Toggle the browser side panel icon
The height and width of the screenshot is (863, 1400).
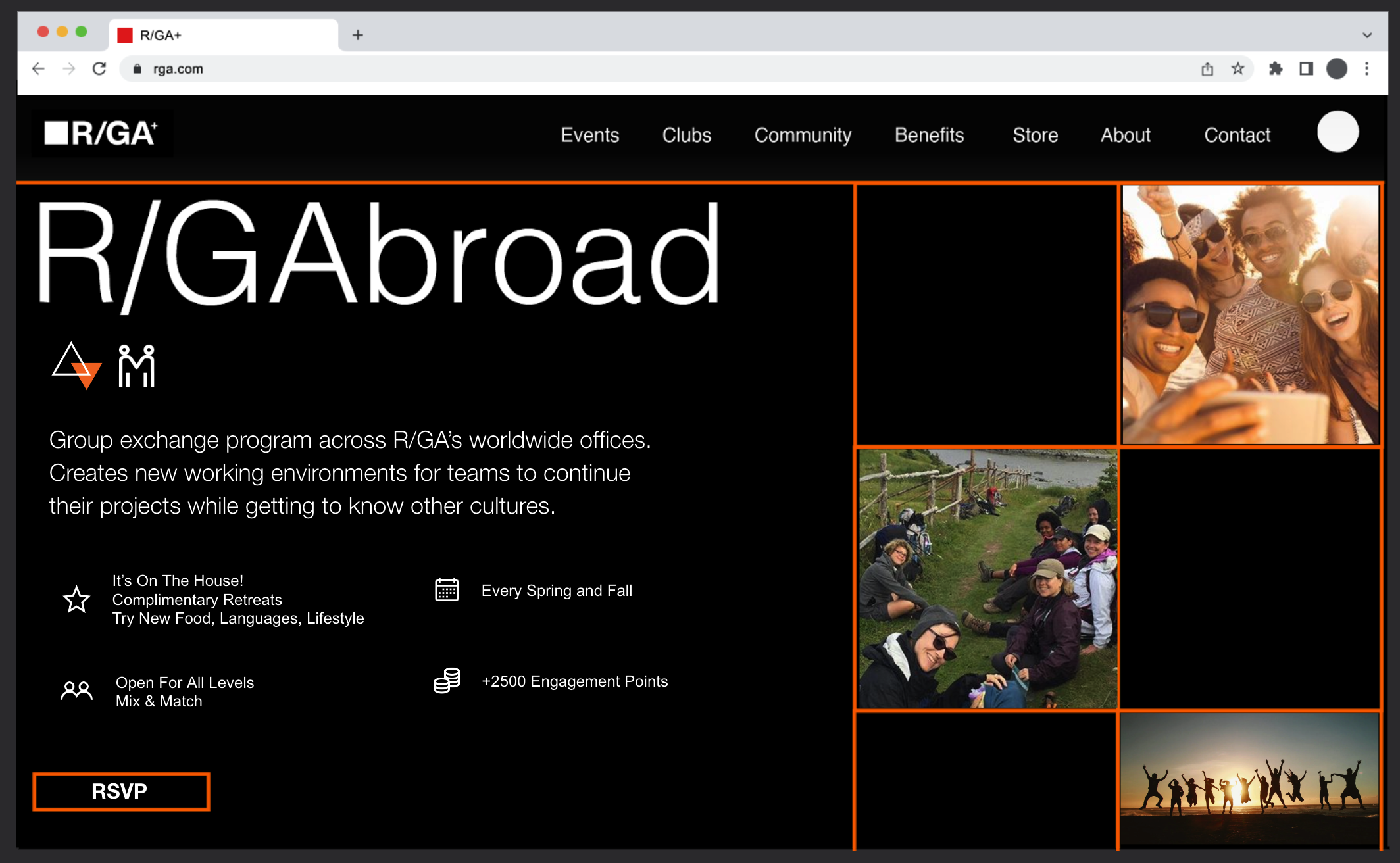1307,68
